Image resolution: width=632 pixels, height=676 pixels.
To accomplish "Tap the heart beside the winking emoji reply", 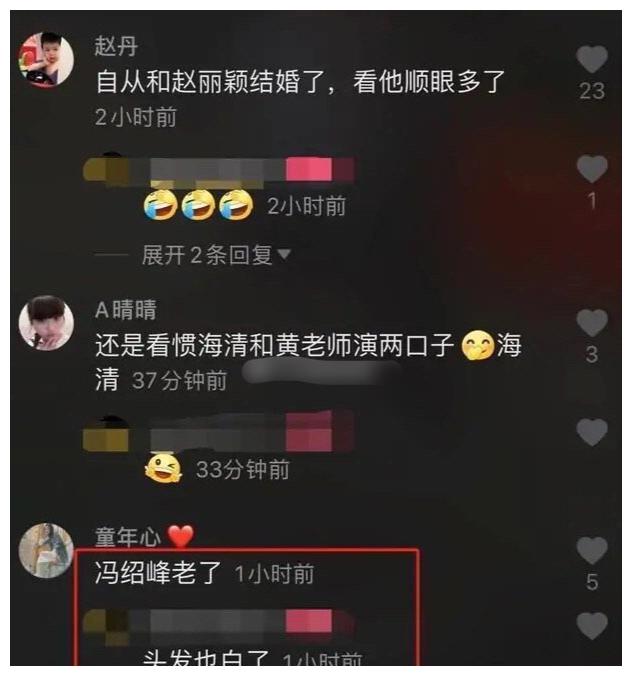I will [592, 432].
